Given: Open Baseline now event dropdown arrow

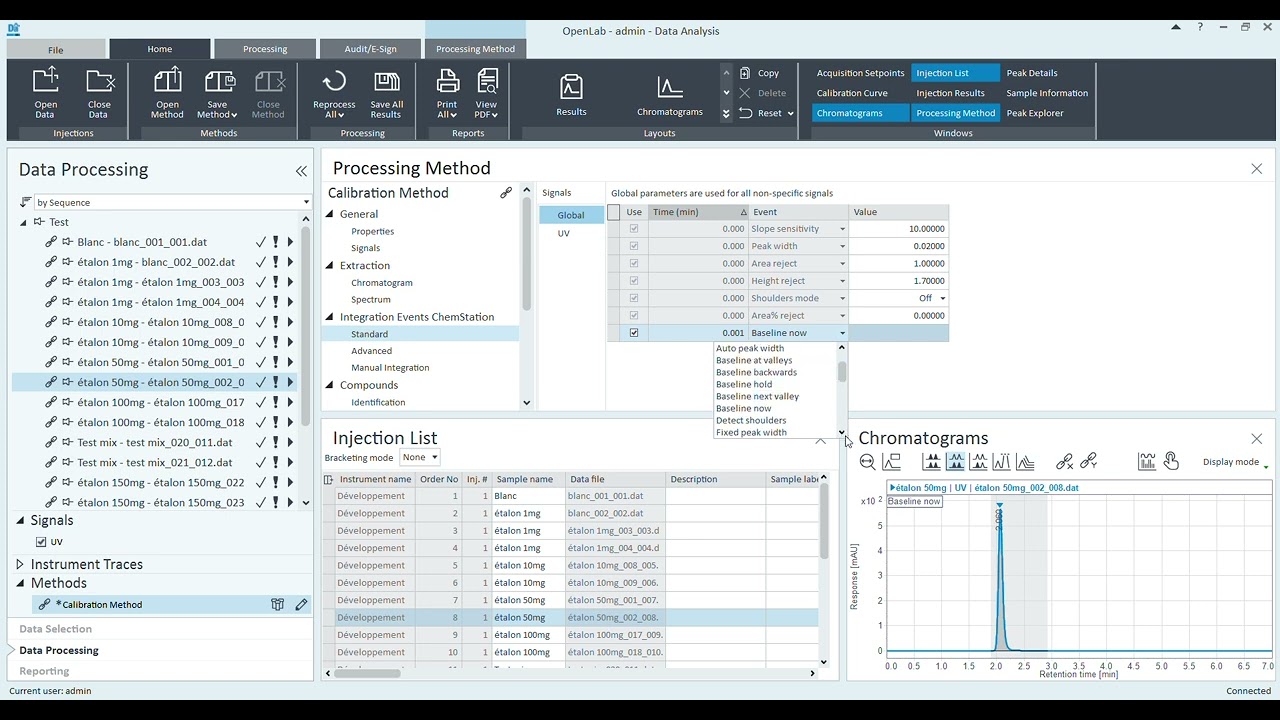Looking at the screenshot, I should pos(842,333).
